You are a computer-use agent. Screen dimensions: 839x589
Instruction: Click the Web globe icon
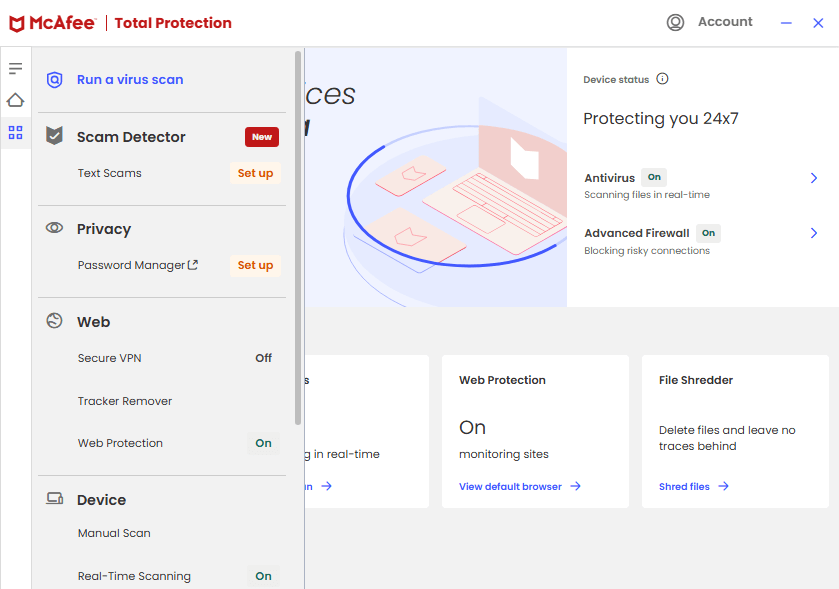tap(55, 321)
